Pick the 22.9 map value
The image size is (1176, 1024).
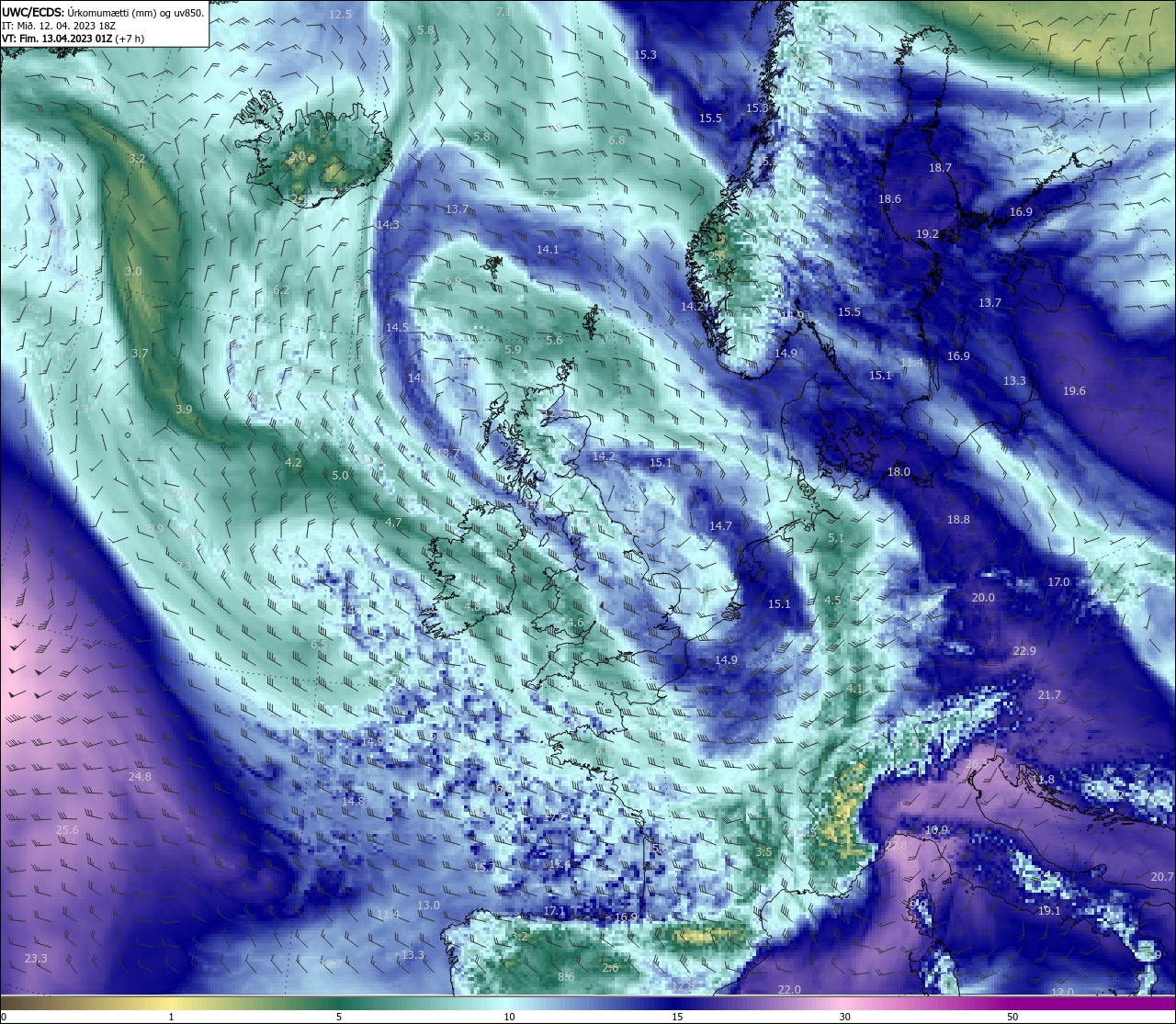coord(1024,651)
